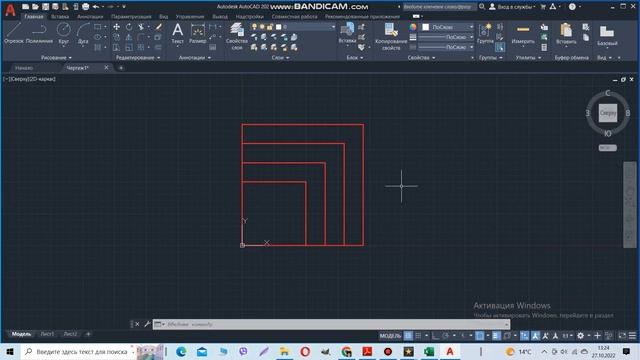Toggle object snap in status bar
The height and width of the screenshot is (360, 640).
click(480, 336)
